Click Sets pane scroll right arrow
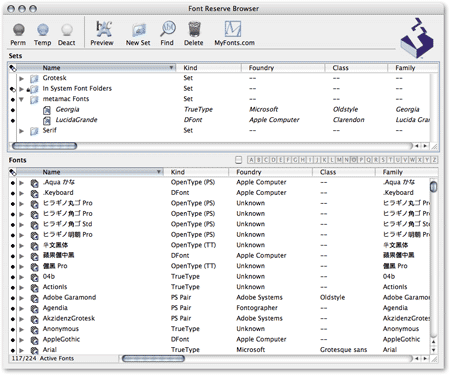Screen dimensions: 450x375 (x=425, y=146)
